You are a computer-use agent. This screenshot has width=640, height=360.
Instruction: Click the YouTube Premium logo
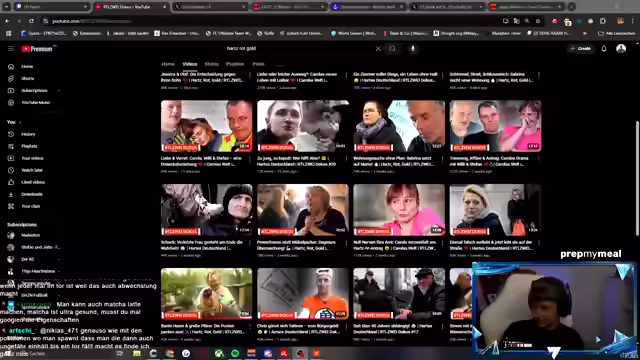37,49
